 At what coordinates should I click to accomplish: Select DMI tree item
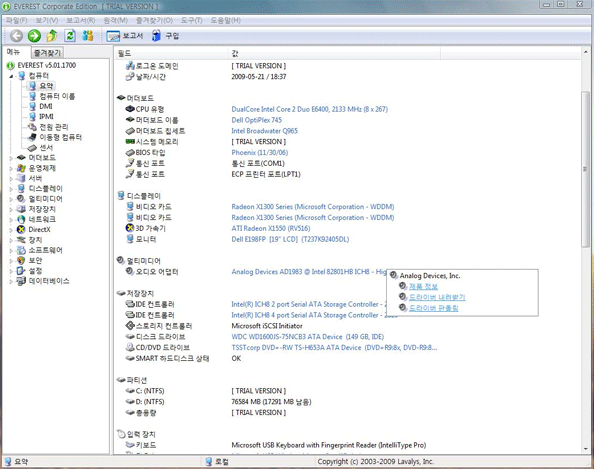pos(46,106)
